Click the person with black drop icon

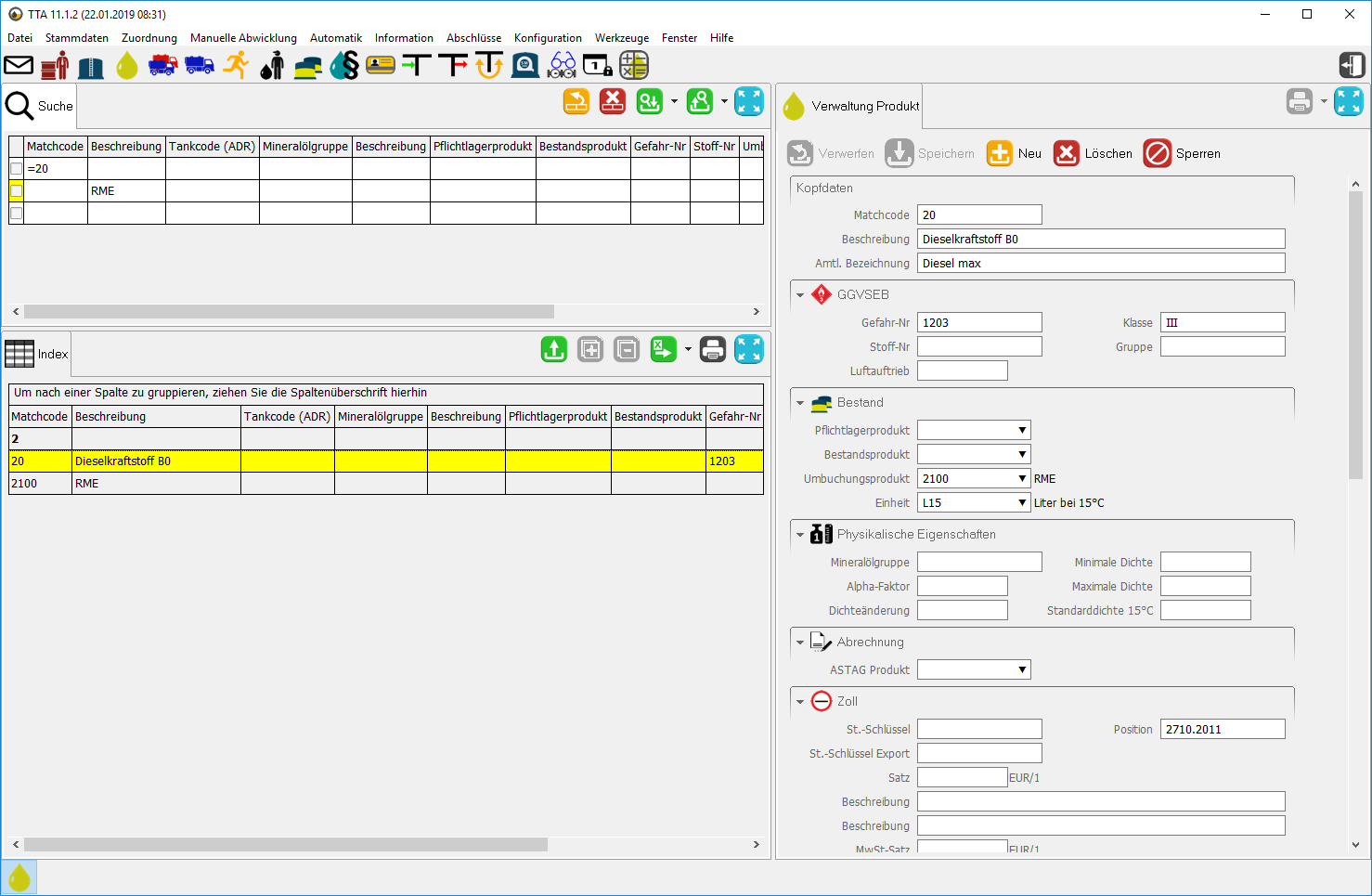272,65
